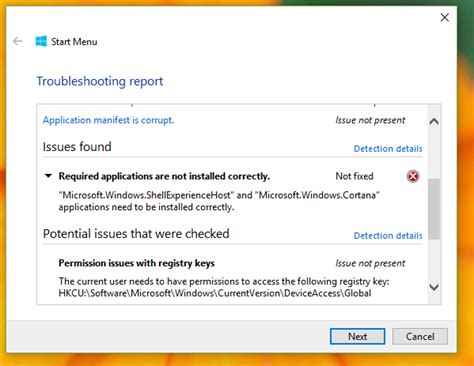The image size is (474, 366).
Task: Open Detection details beside Potential issues checked
Action: pos(388,236)
